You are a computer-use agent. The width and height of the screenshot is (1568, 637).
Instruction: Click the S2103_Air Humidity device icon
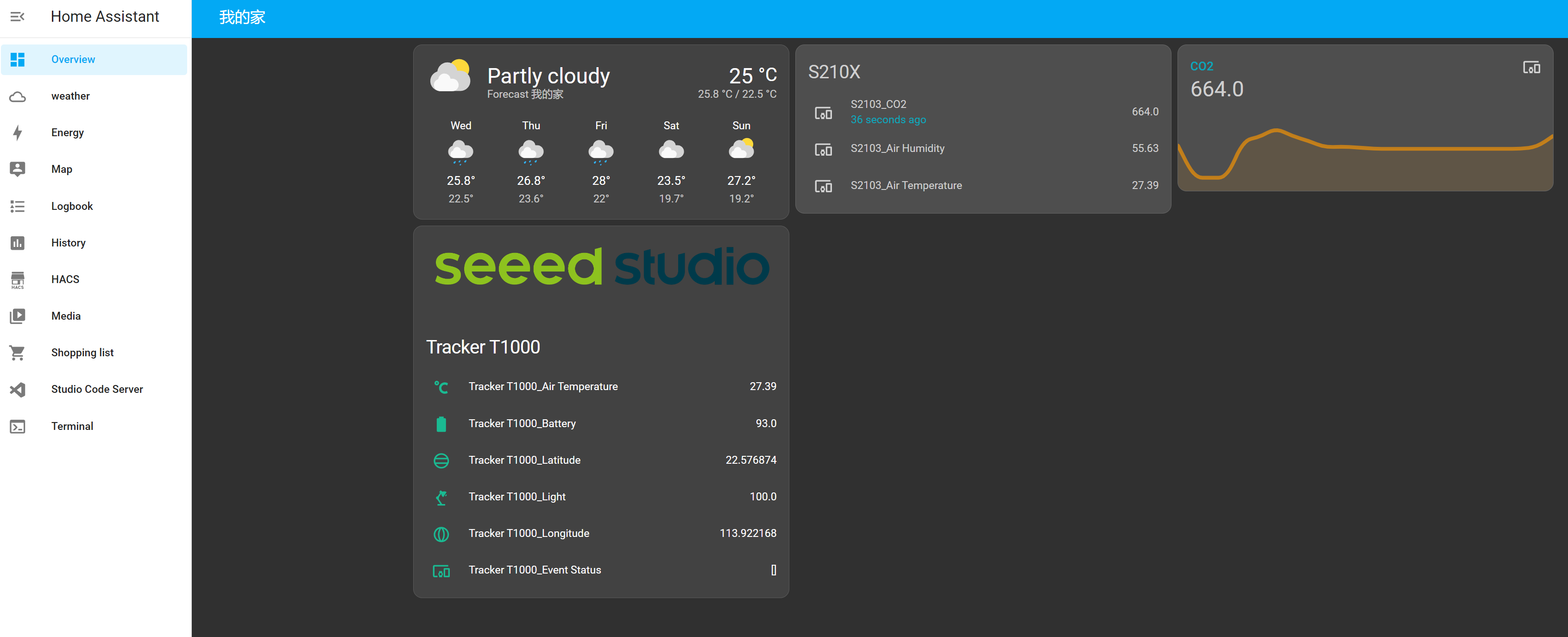(824, 149)
